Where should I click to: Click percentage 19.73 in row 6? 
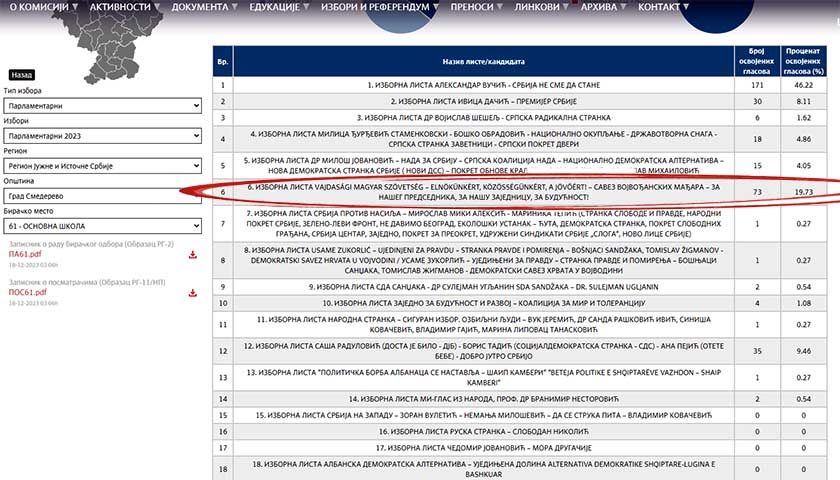pyautogui.click(x=803, y=192)
